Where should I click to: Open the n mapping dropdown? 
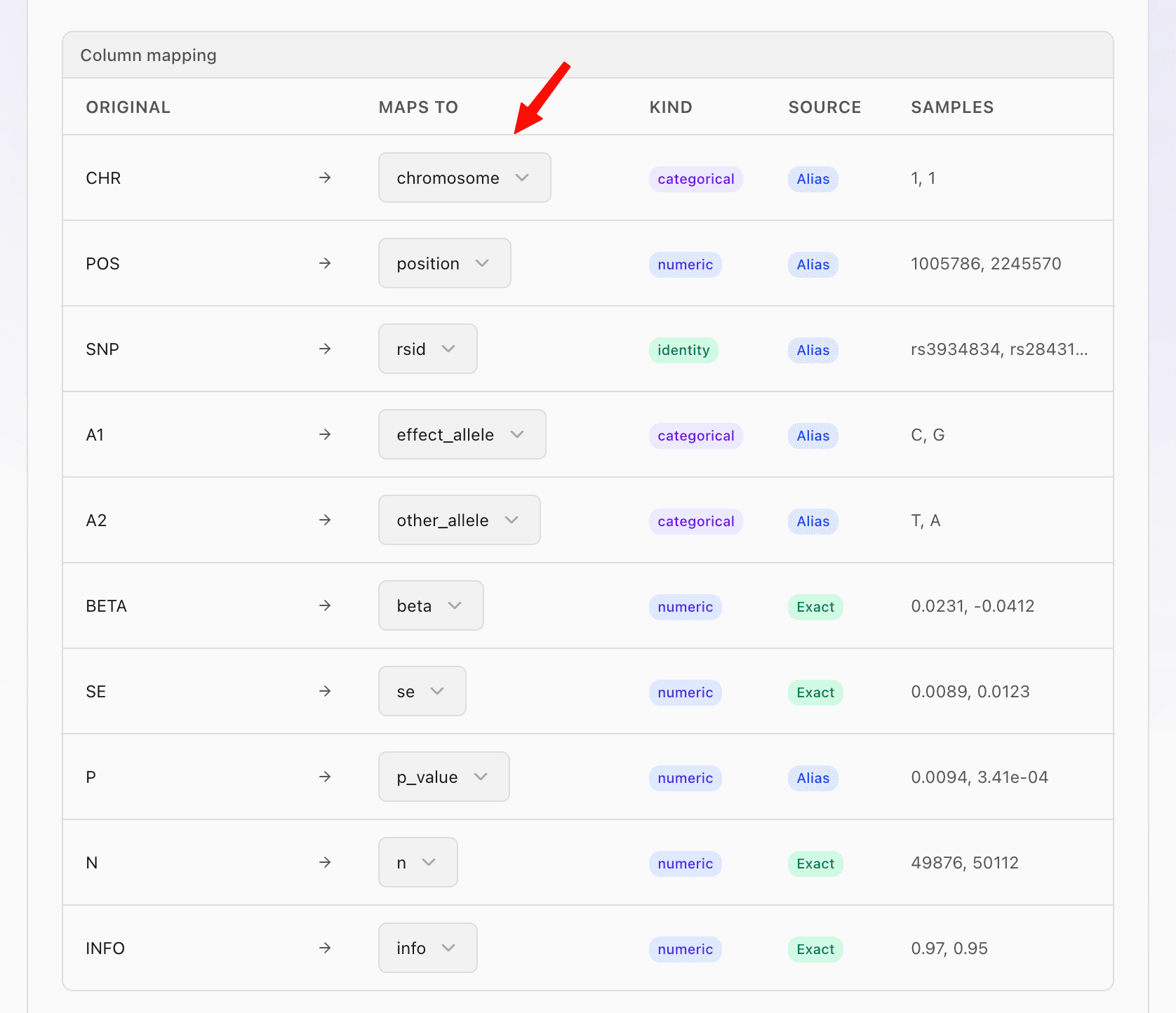point(417,862)
